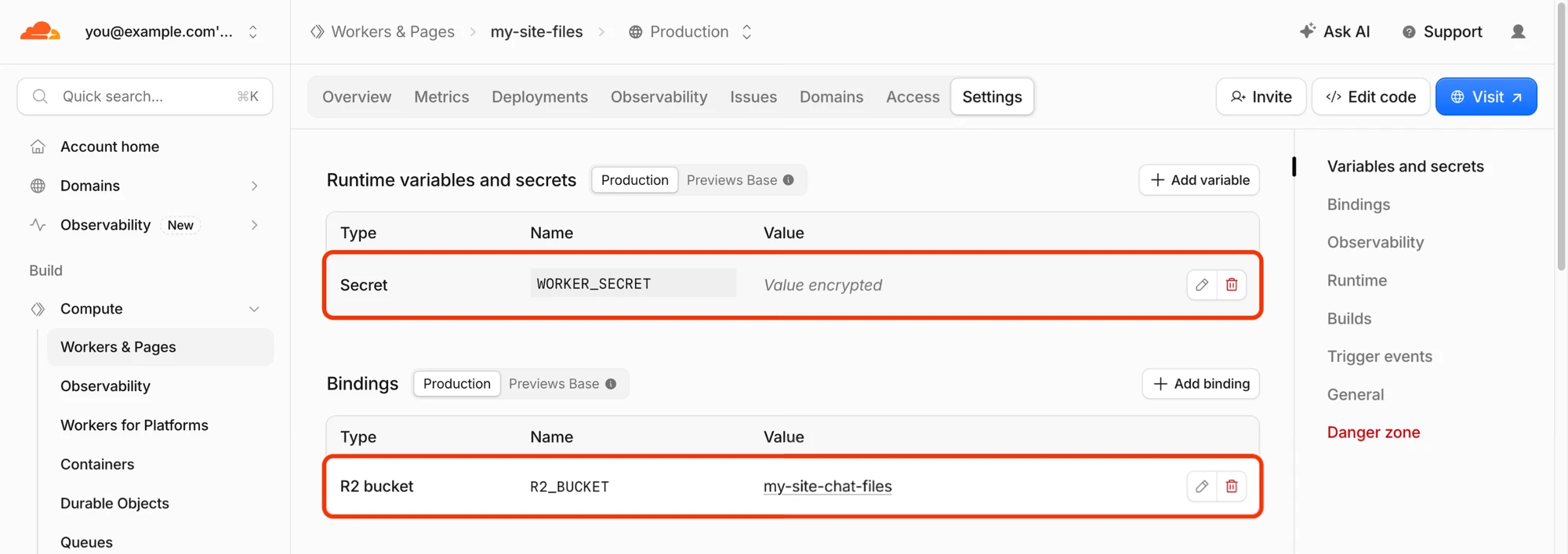
Task: Click the Support question mark icon
Action: (x=1409, y=31)
